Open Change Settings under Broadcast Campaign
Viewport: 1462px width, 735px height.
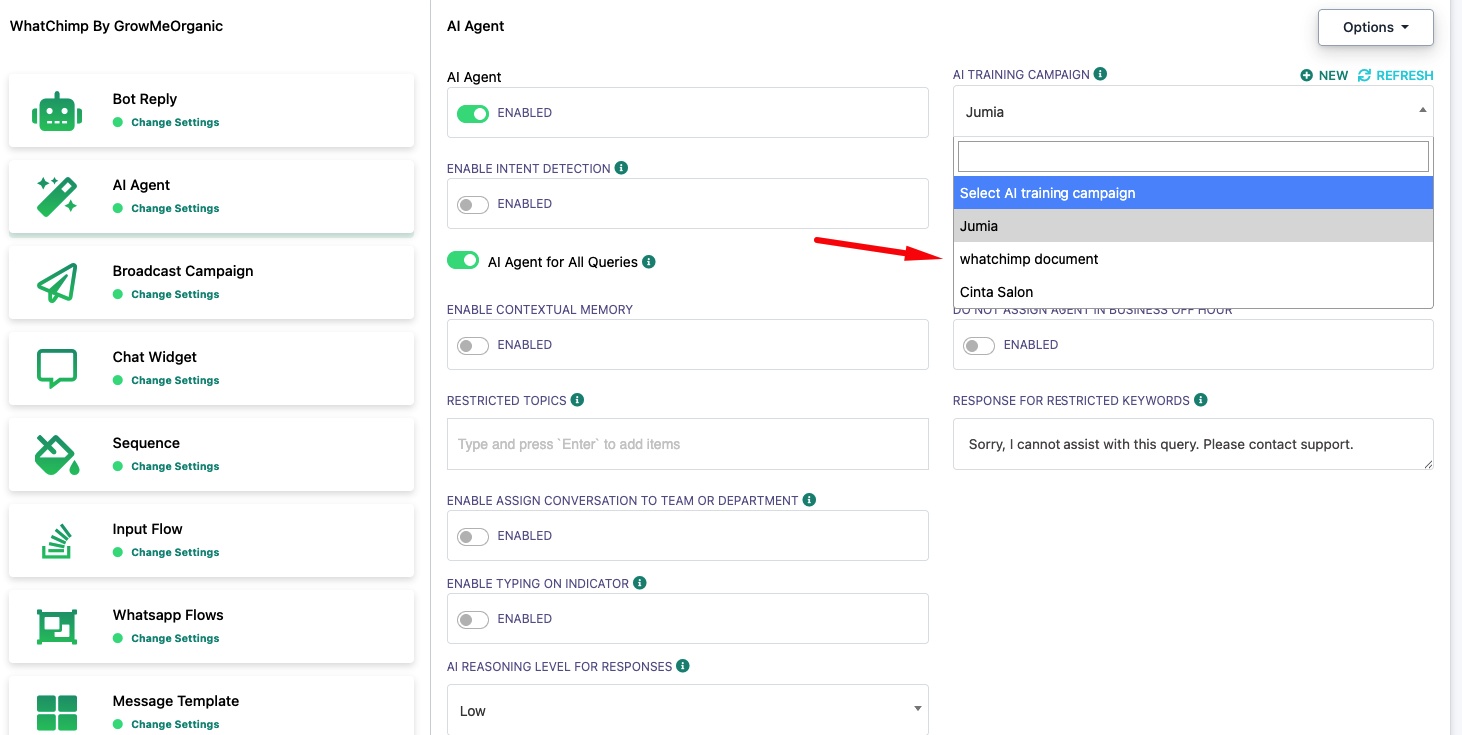tap(175, 294)
